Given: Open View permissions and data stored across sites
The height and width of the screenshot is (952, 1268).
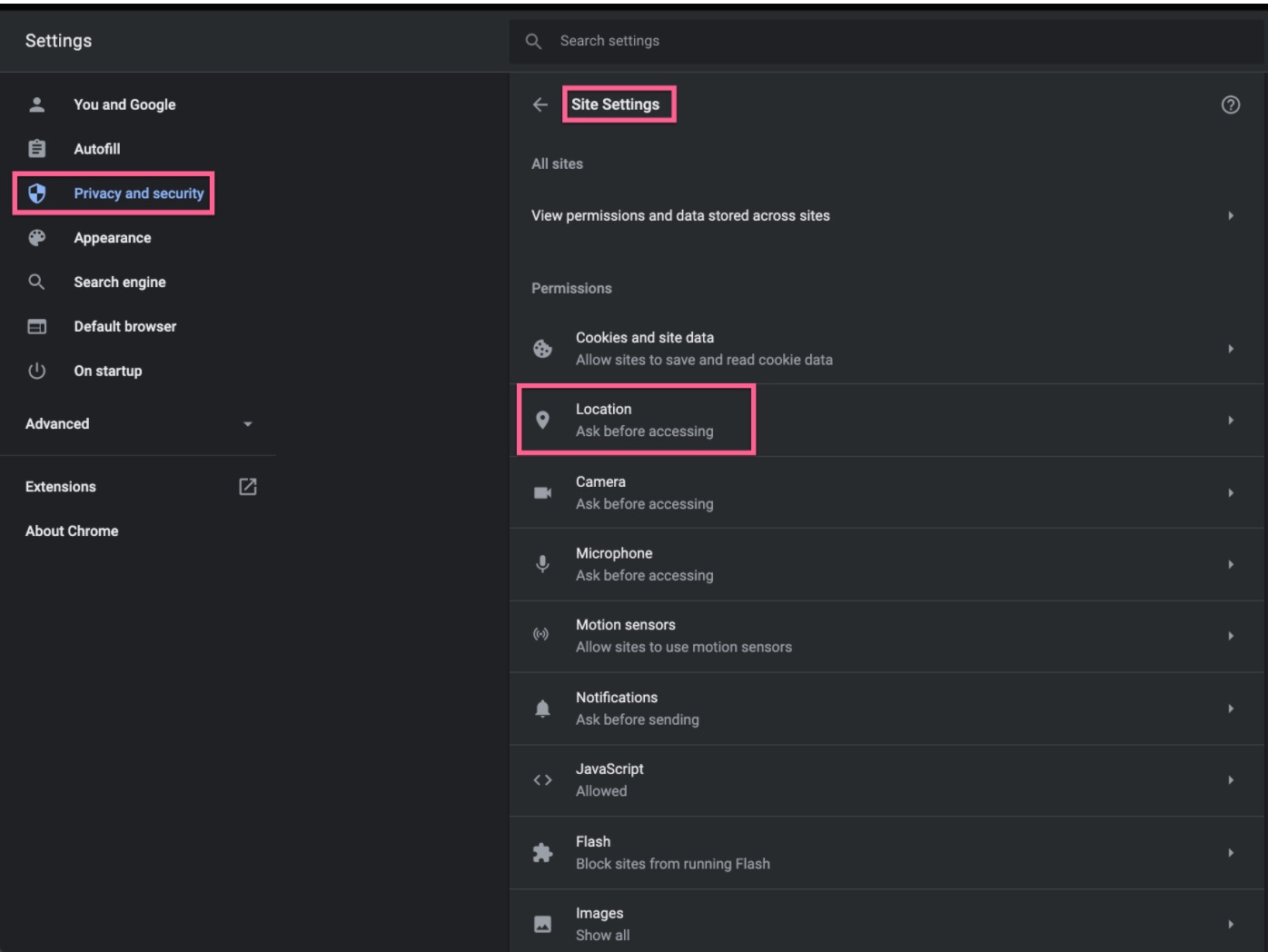Looking at the screenshot, I should coord(887,215).
